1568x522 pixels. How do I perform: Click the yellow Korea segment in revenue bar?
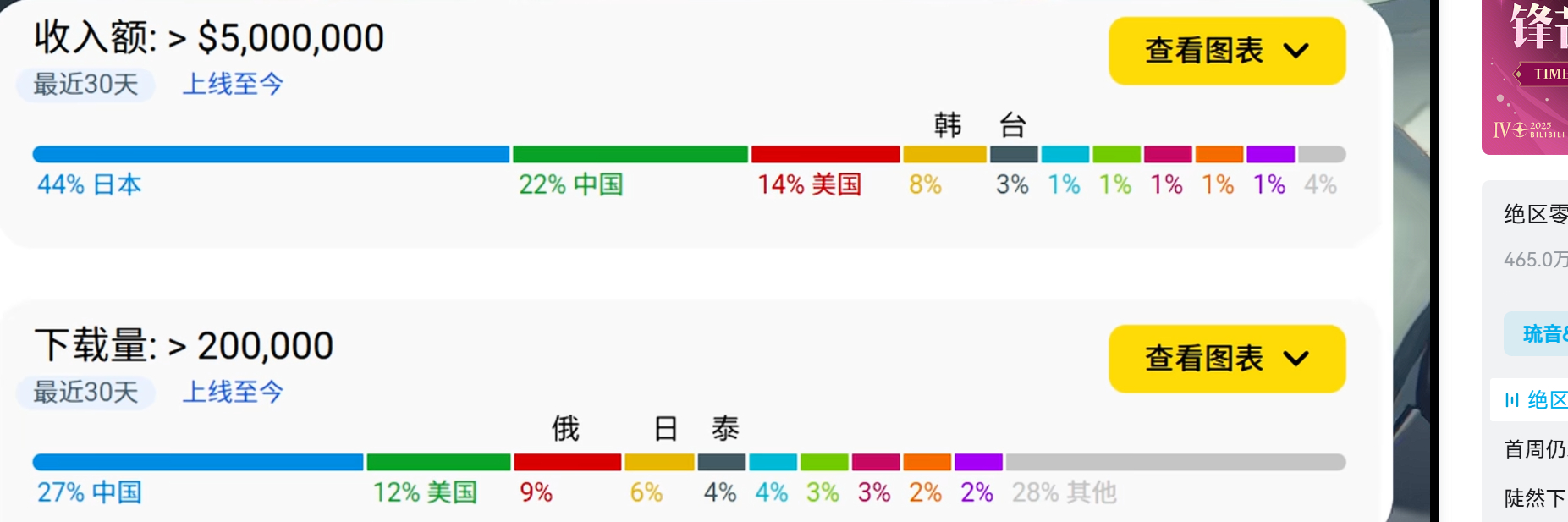[944, 154]
